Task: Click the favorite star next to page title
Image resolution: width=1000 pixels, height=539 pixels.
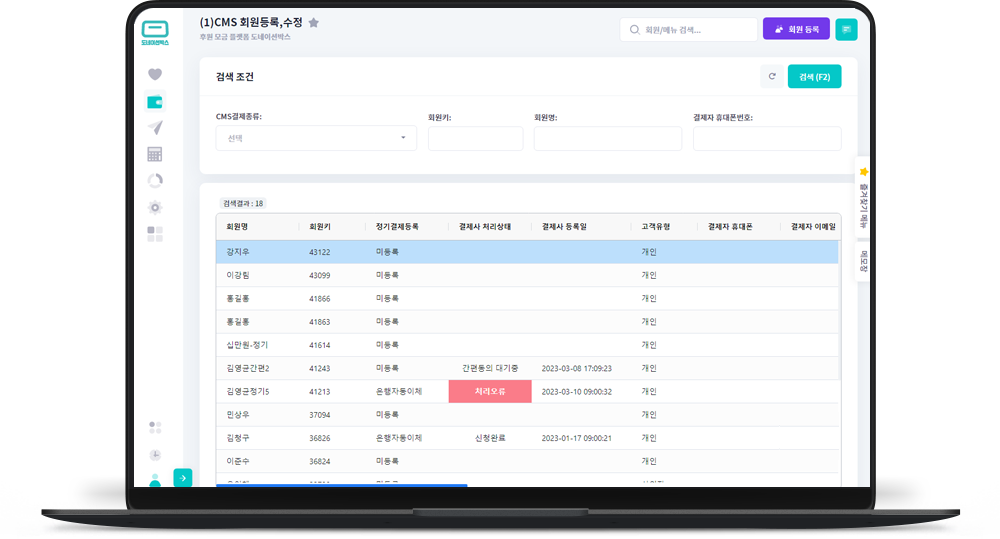Action: click(x=313, y=22)
